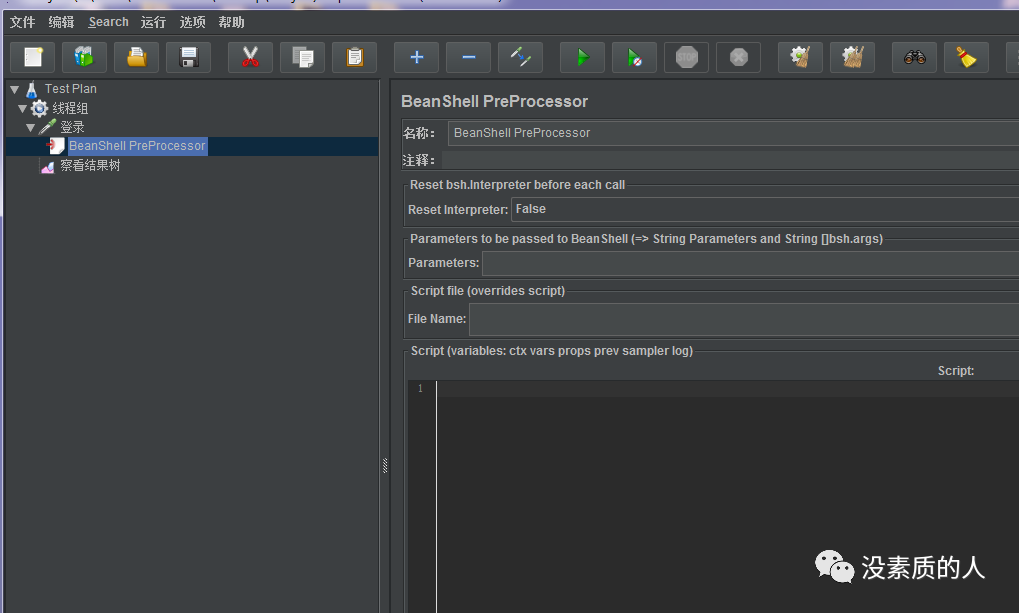
Task: Click the 线程组 gear icon in tree
Action: tap(40, 108)
